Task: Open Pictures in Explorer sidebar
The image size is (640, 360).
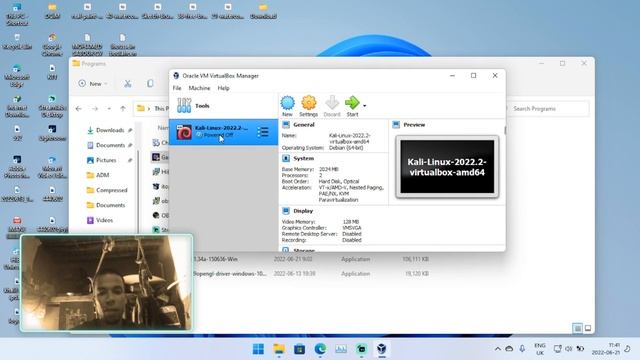Action: click(x=106, y=160)
